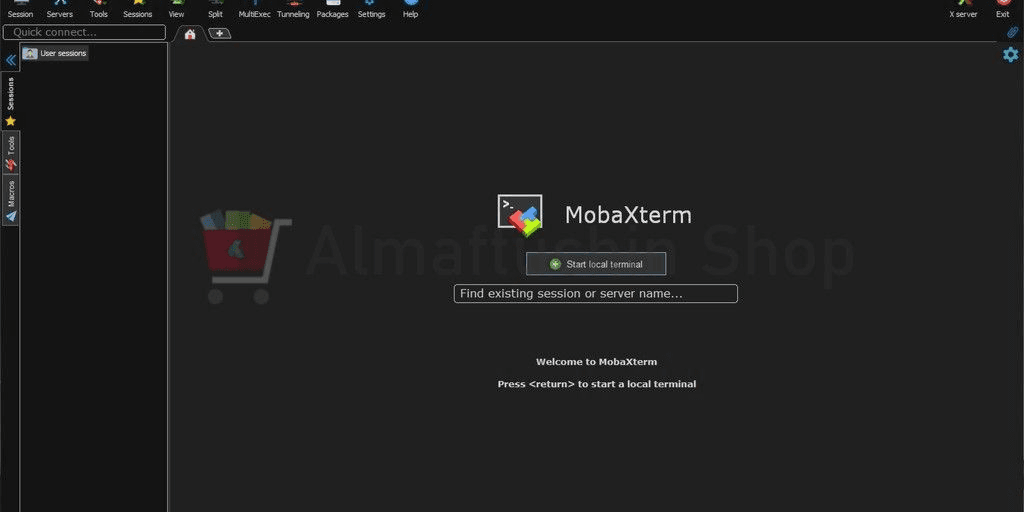Click the star icon in sidebar tabs
Screen dimensions: 1024x512
pos(10,121)
